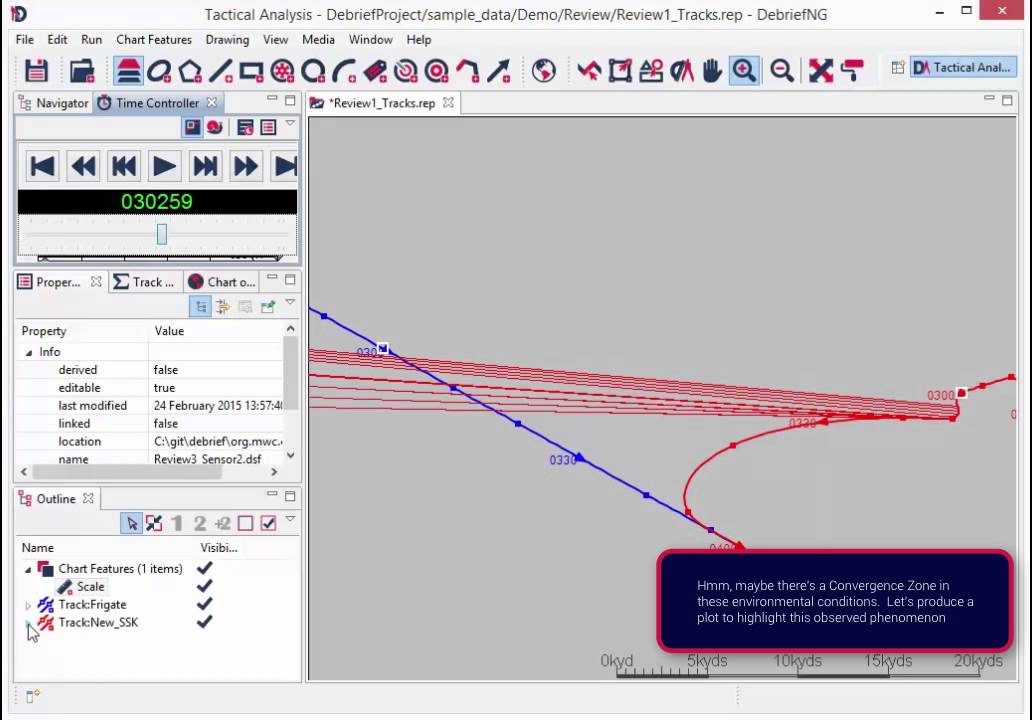The width and height of the screenshot is (1032, 720).
Task: Select the Create arc drawing tool
Action: point(344,70)
